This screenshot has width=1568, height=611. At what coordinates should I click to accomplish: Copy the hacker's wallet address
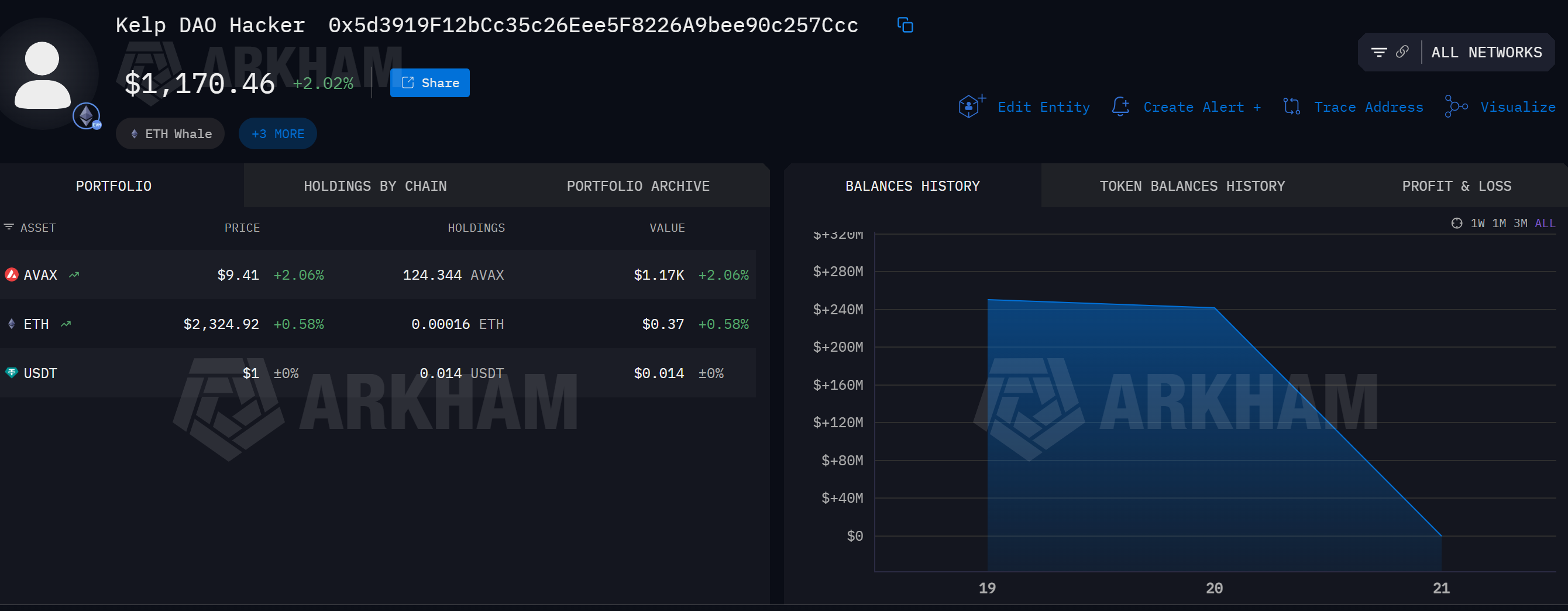coord(905,25)
